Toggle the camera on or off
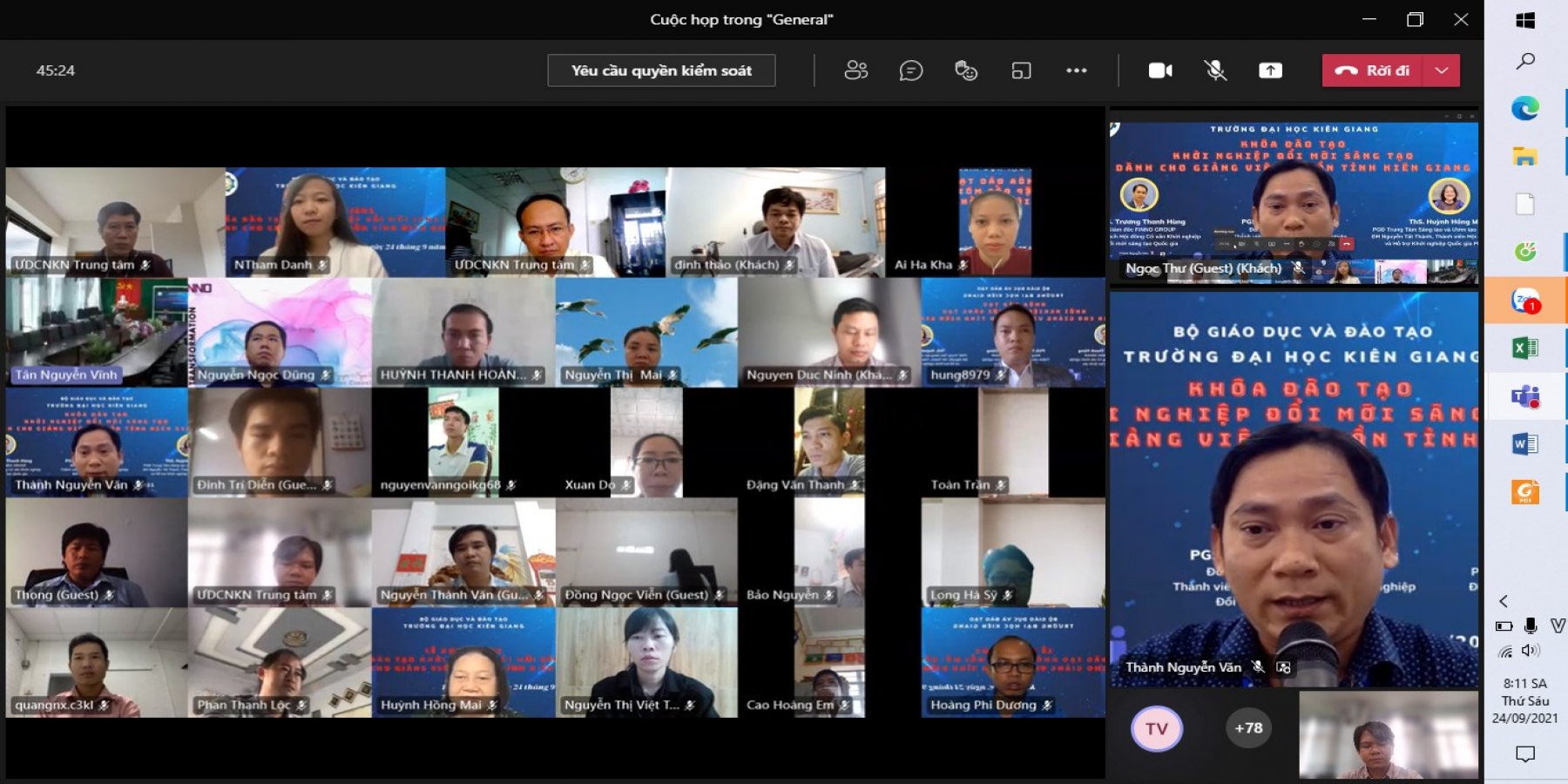This screenshot has width=1568, height=784. click(1160, 71)
